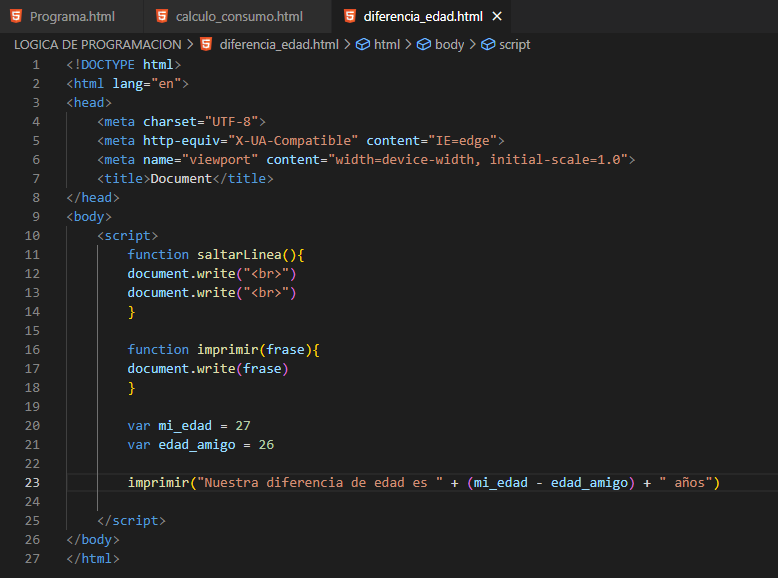Click document.write("<br>") on line 13
Viewport: 778px width, 578px height.
(x=212, y=293)
